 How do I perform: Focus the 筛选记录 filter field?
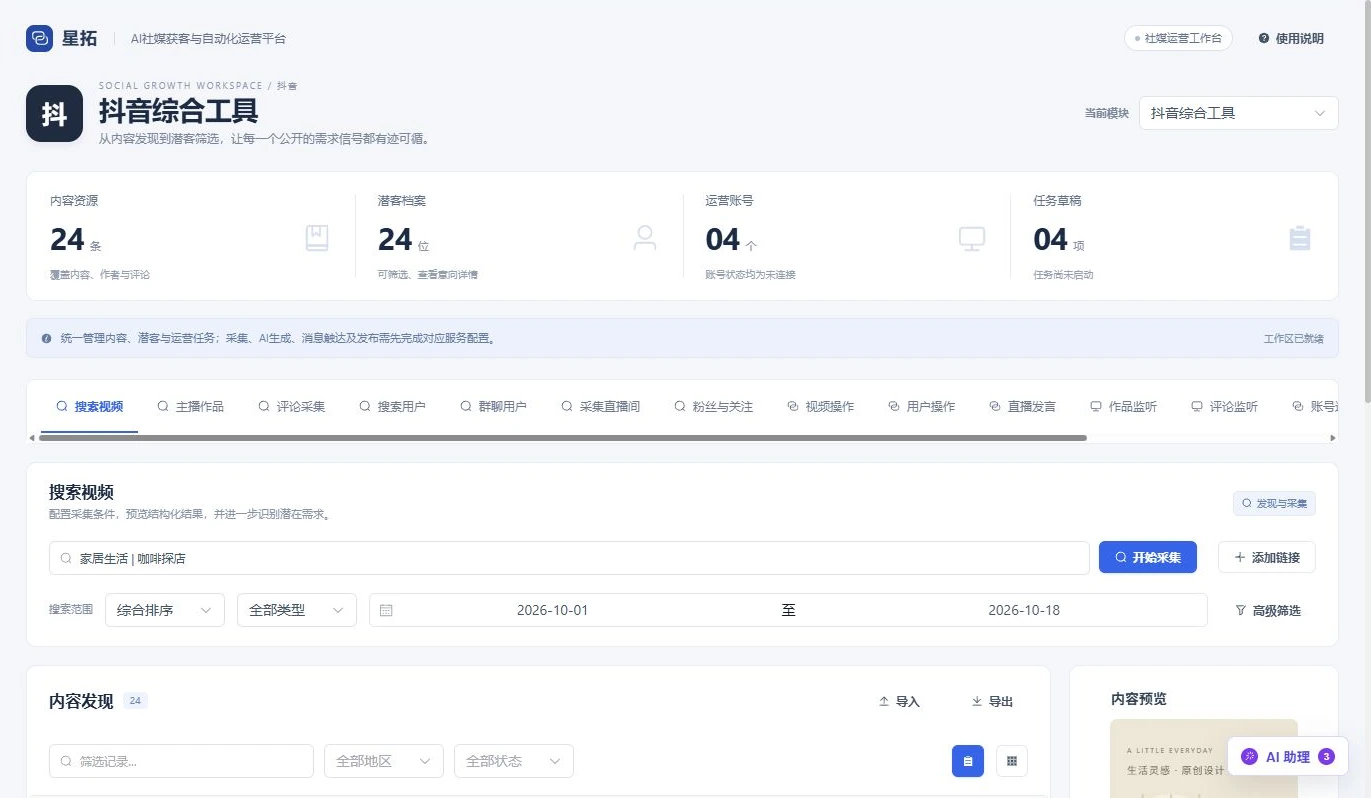(181, 761)
